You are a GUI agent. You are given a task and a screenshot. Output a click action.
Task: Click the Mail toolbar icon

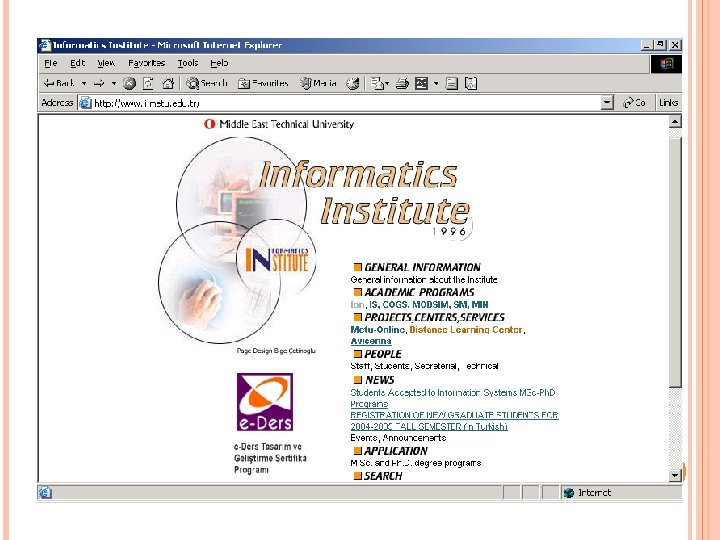click(x=377, y=83)
